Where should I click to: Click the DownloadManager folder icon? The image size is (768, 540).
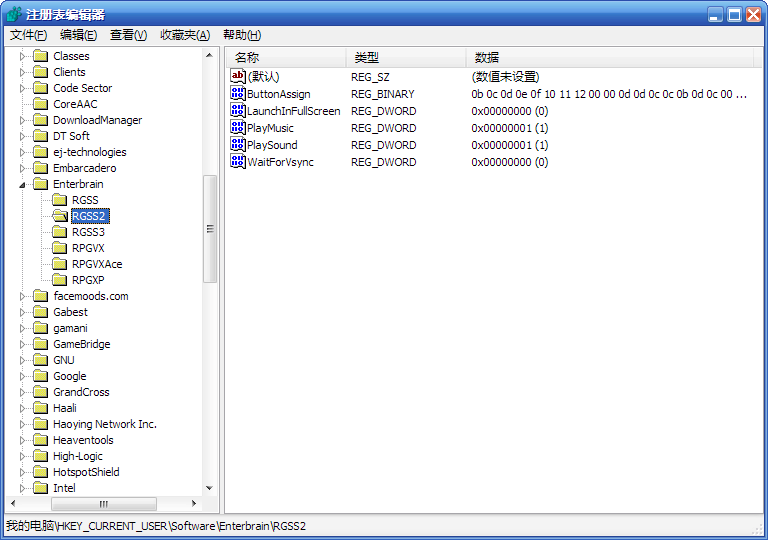click(x=40, y=120)
